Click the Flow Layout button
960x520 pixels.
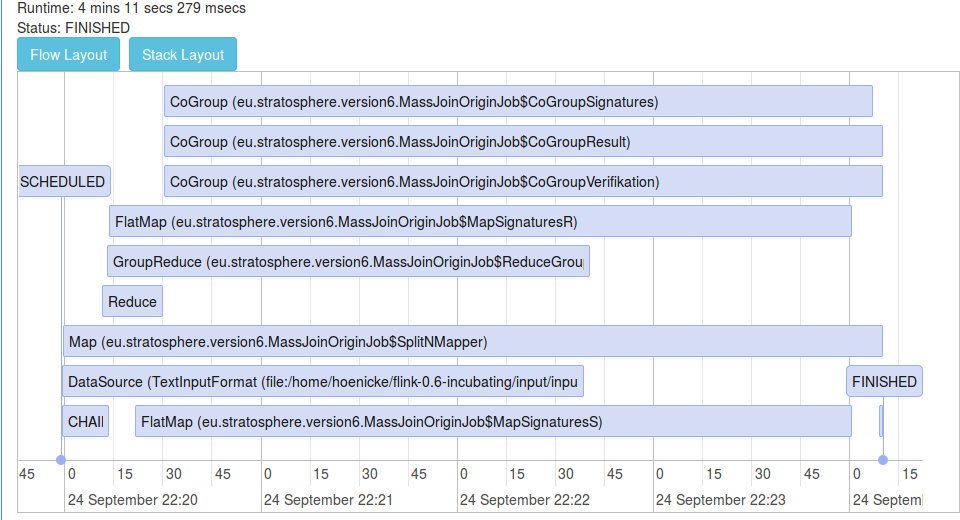pos(68,55)
